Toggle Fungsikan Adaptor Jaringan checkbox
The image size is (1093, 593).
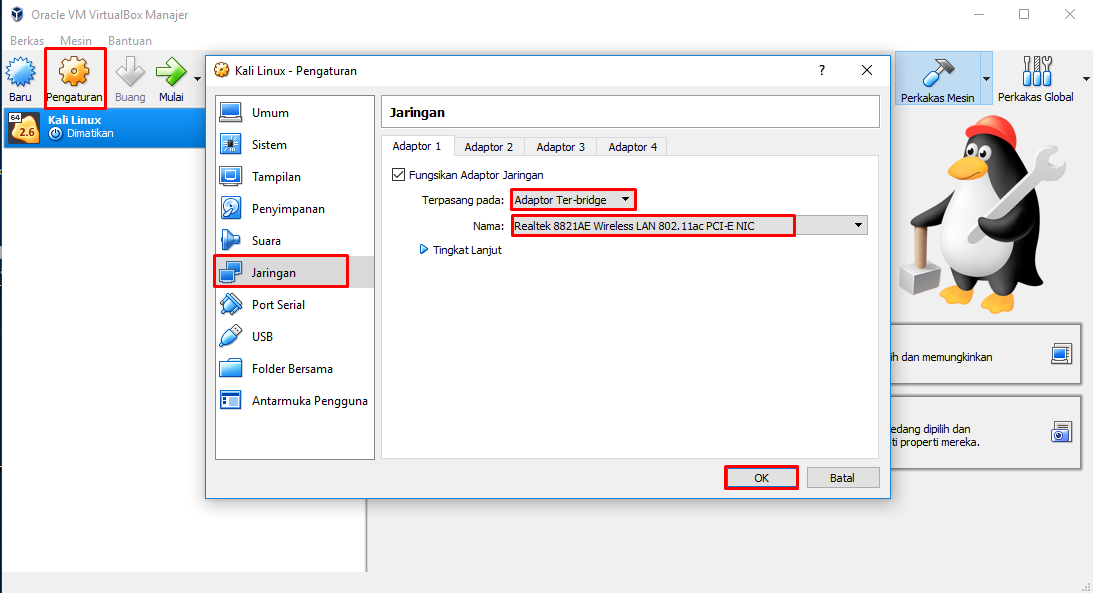[399, 175]
